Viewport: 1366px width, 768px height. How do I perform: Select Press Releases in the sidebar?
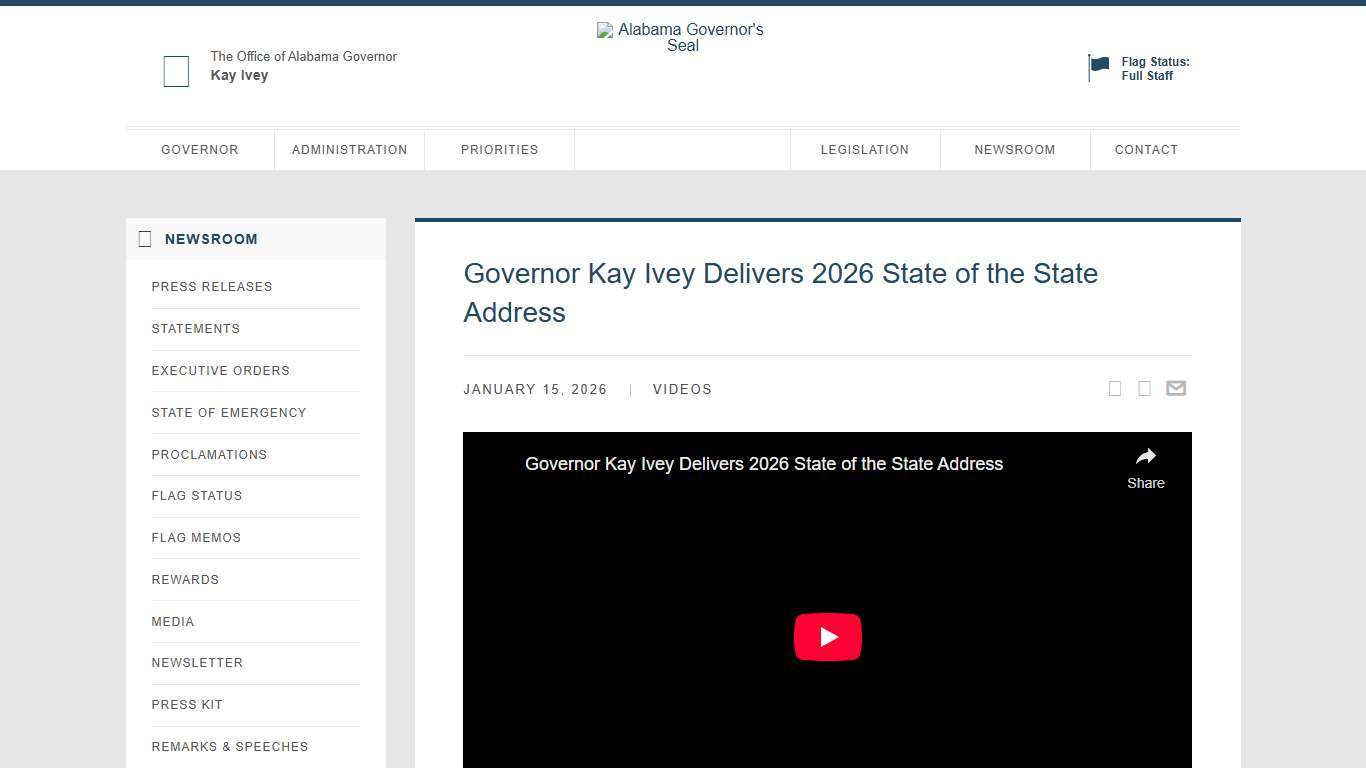pos(212,287)
